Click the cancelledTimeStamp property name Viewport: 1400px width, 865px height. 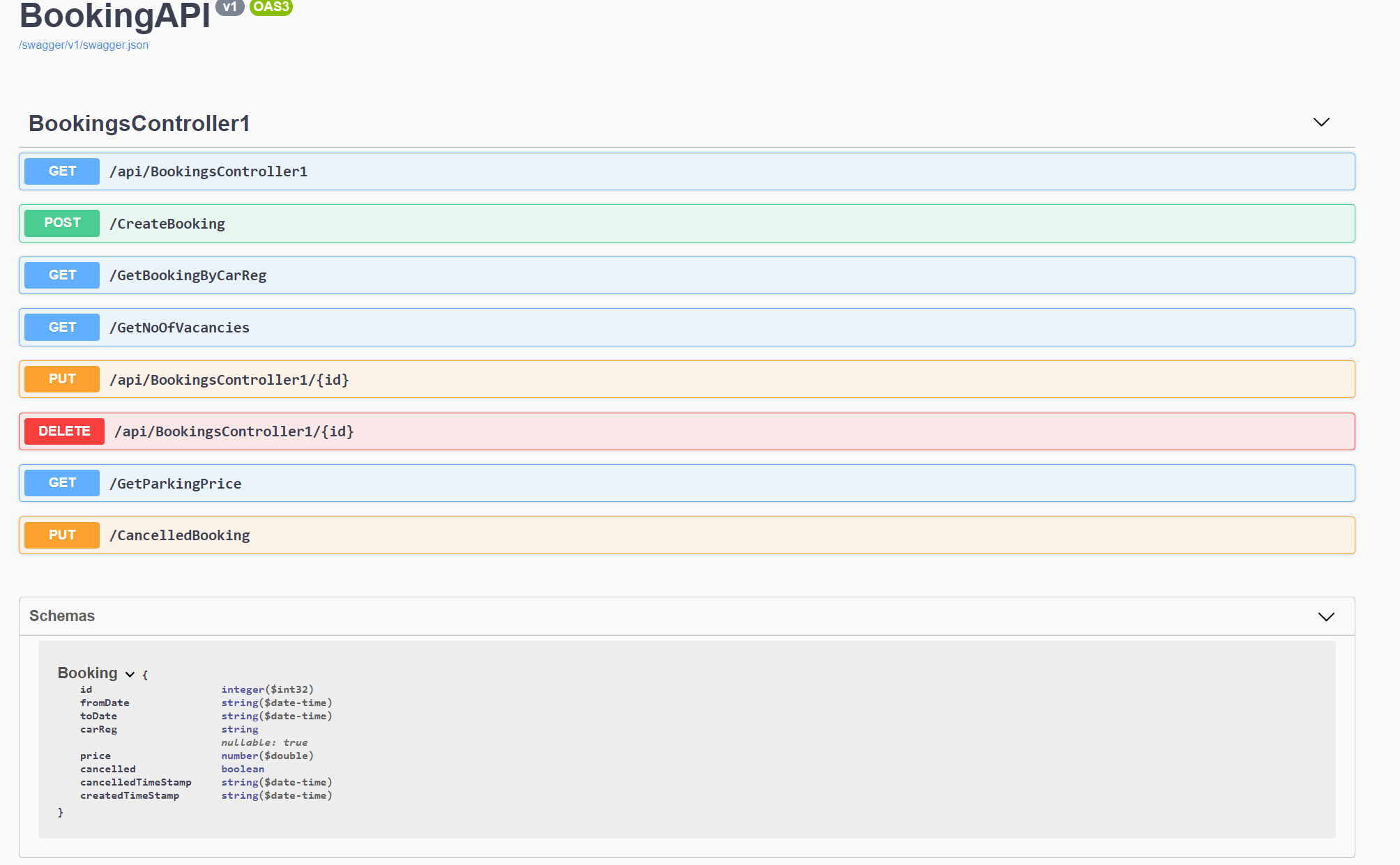click(136, 782)
